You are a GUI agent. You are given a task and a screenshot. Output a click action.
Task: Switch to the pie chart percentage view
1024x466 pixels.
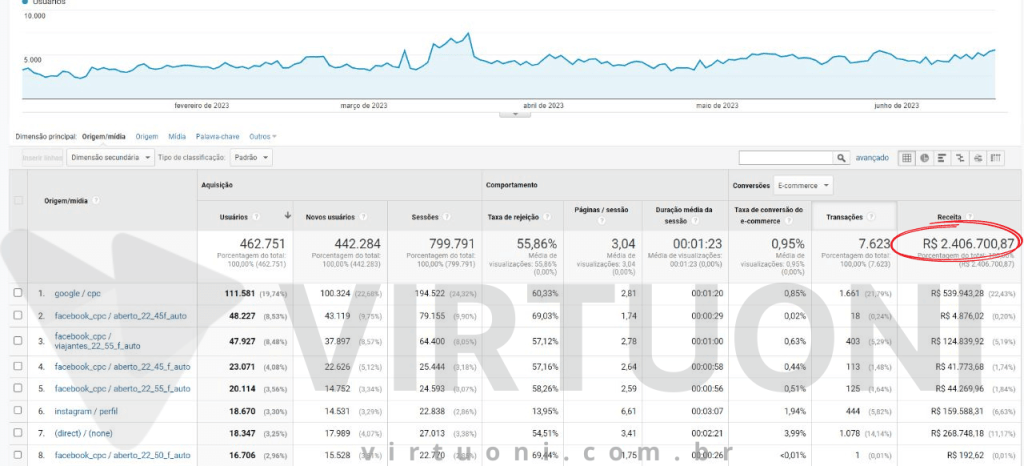(925, 158)
